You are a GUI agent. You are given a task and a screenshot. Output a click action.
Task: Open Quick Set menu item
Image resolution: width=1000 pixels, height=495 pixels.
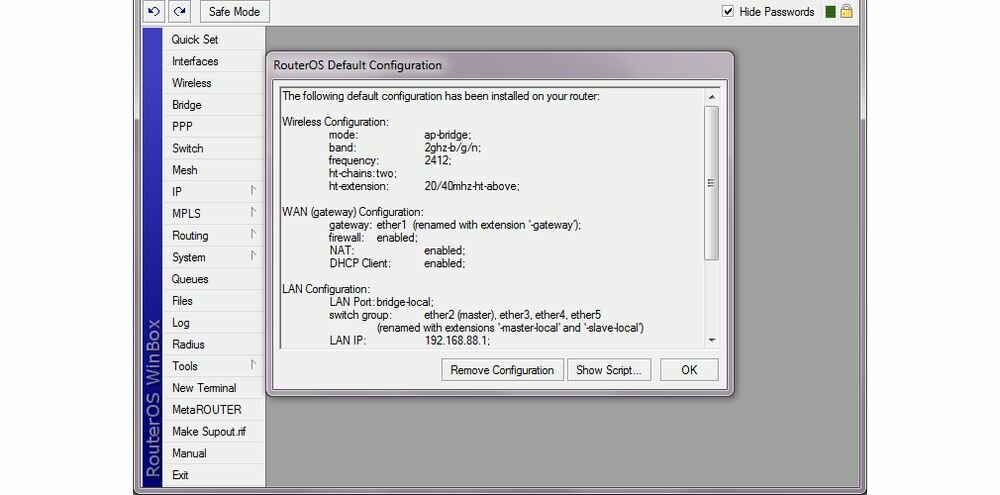click(x=213, y=40)
